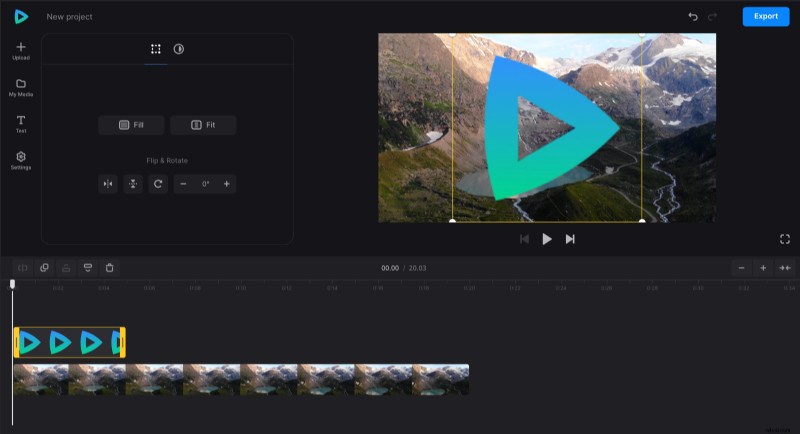Send the clip layer backward
800x434 pixels.
point(88,268)
